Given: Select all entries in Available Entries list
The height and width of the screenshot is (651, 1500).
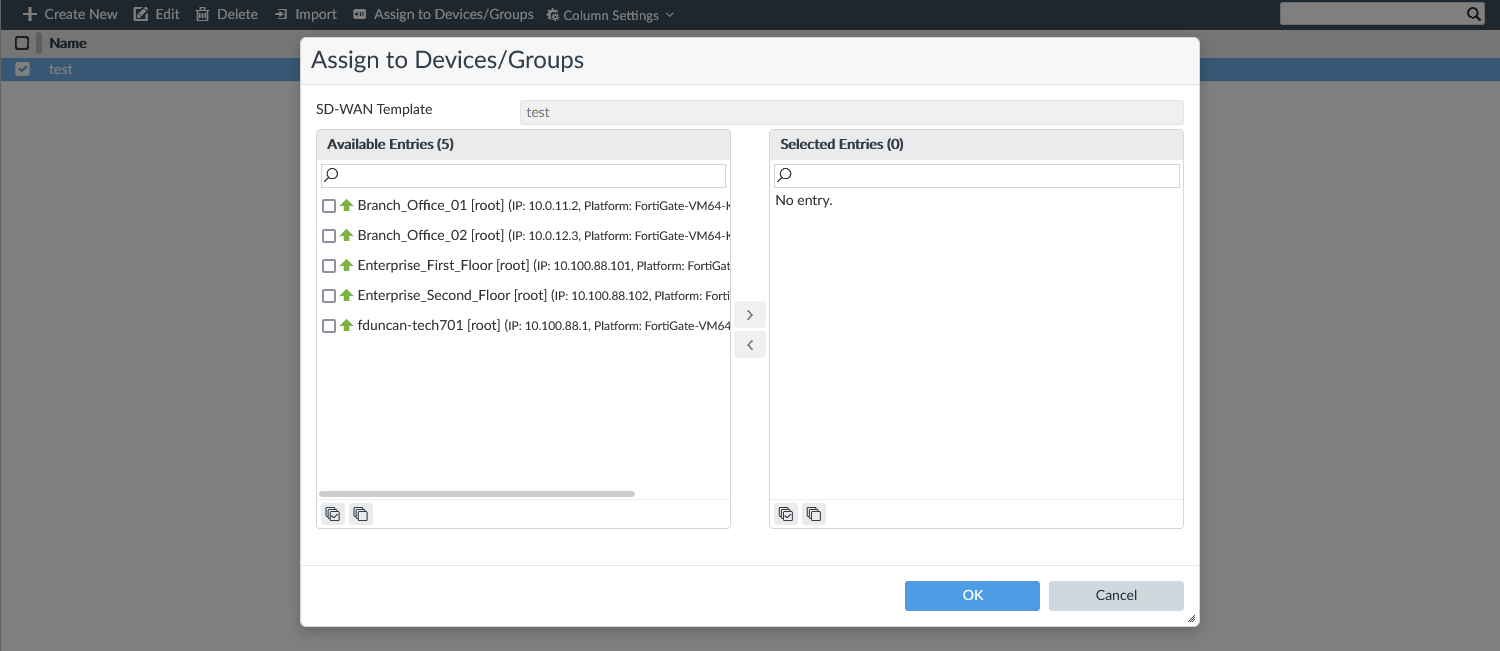Looking at the screenshot, I should (x=333, y=514).
